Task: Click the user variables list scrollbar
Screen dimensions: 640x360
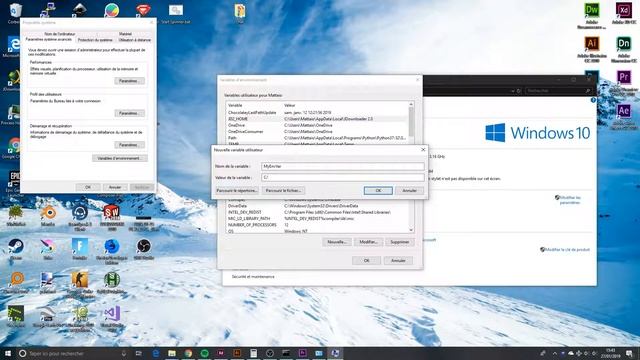Action: [411, 122]
